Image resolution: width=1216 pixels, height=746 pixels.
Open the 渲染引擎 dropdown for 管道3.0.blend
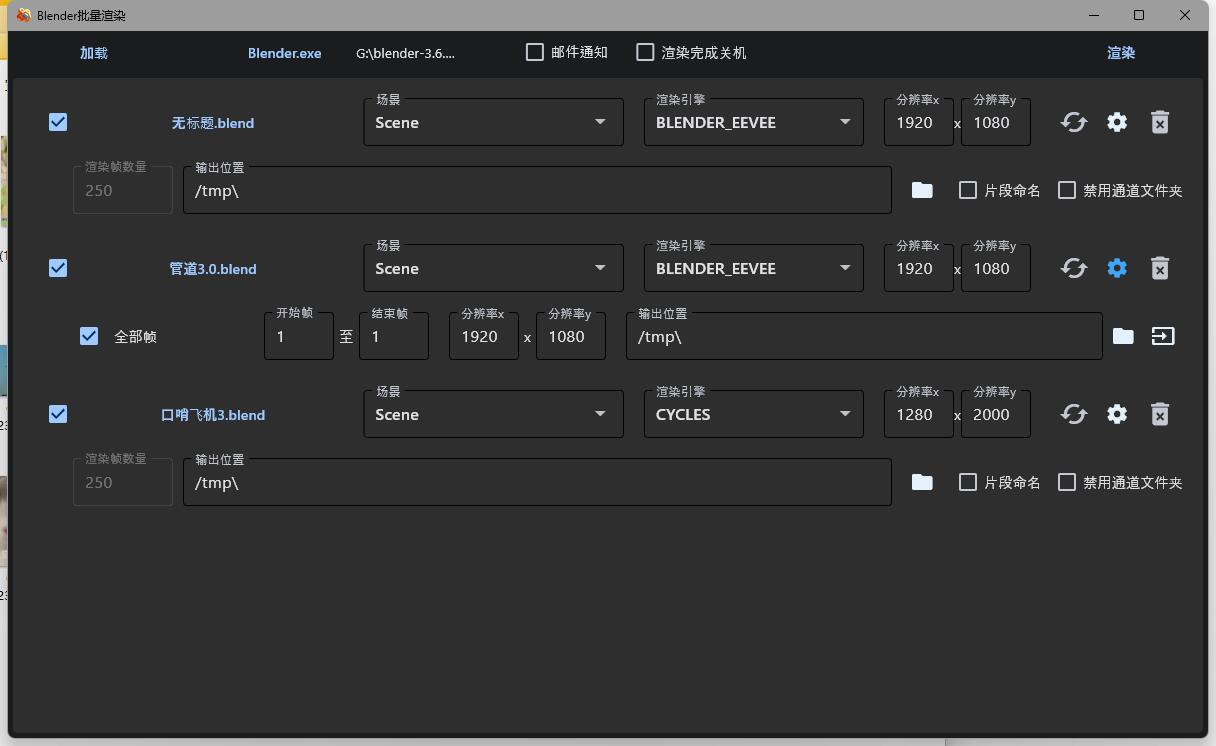(x=754, y=268)
